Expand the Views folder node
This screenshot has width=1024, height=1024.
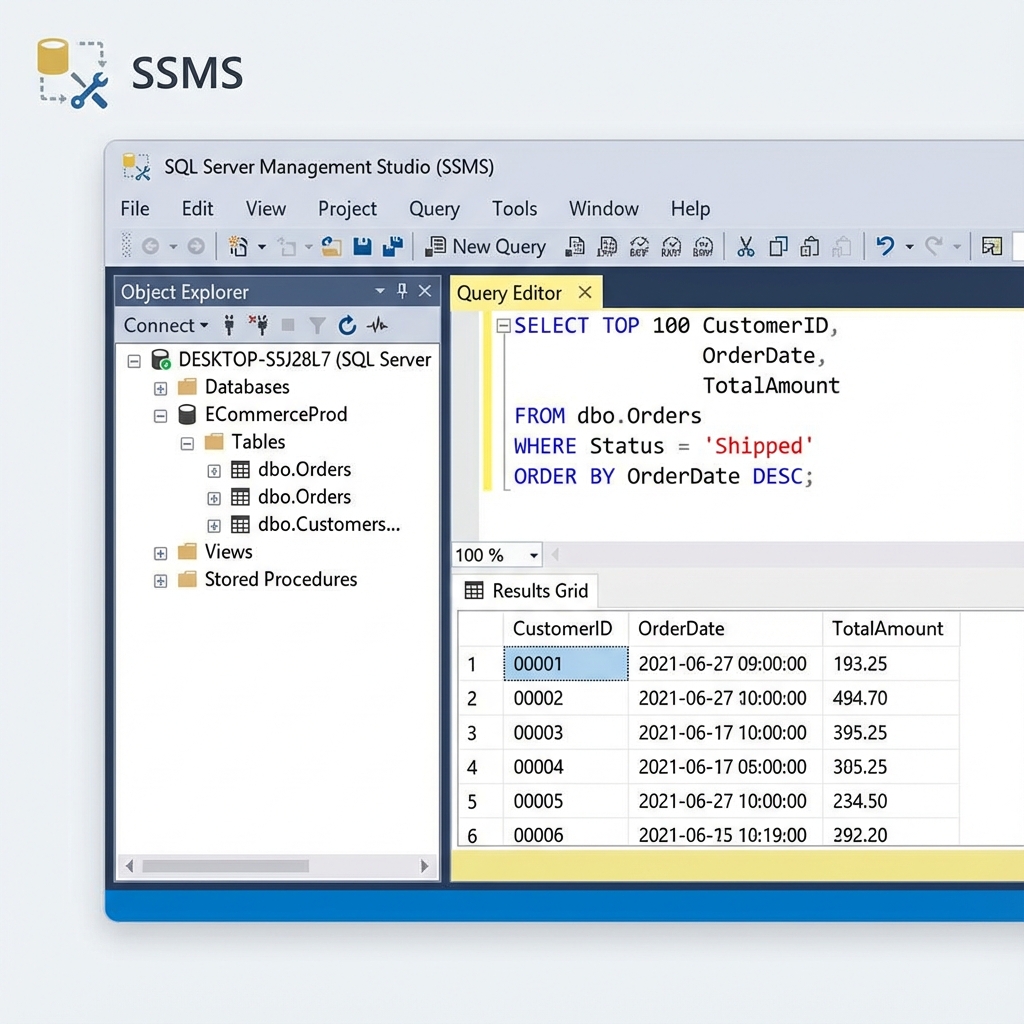click(x=160, y=553)
